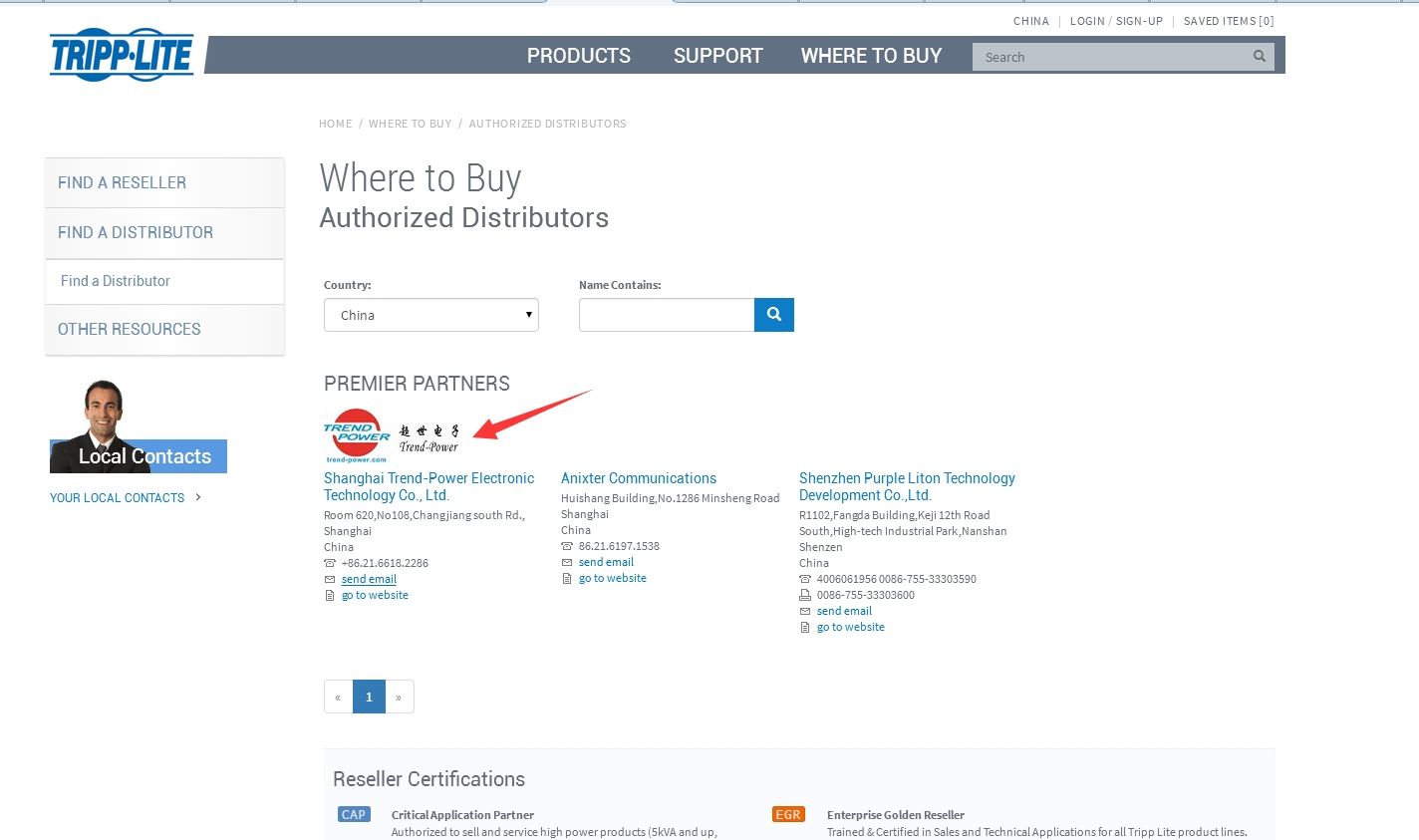Click envelope icon beside Anixter send email
The height and width of the screenshot is (840, 1419).
point(567,562)
